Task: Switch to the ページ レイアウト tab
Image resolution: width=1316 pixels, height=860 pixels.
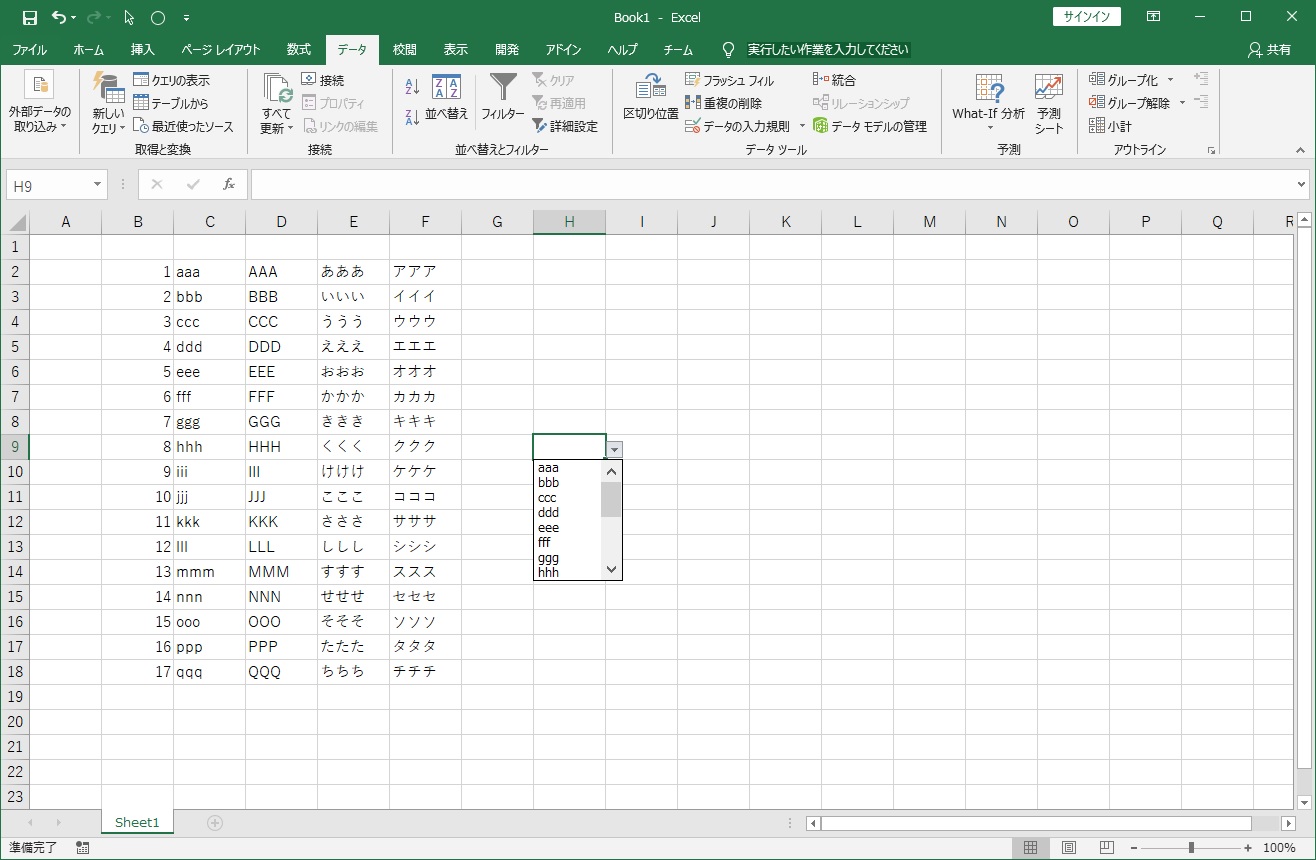Action: (x=221, y=49)
